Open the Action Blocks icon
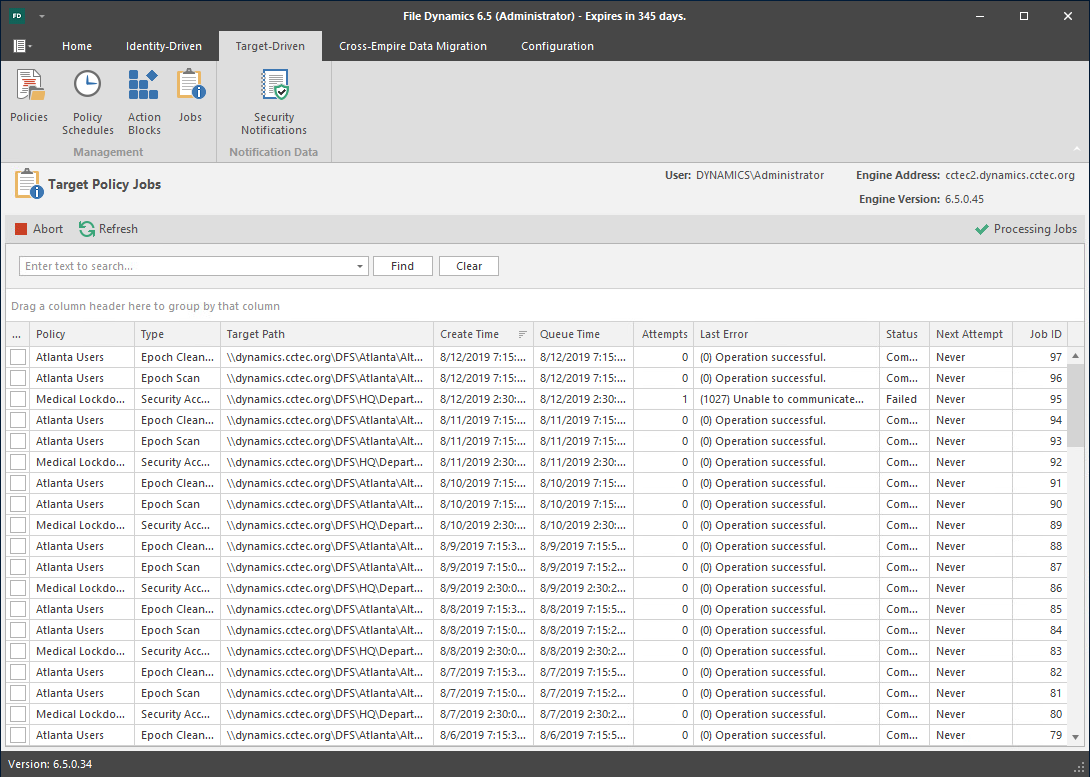The image size is (1090, 777). (x=144, y=87)
